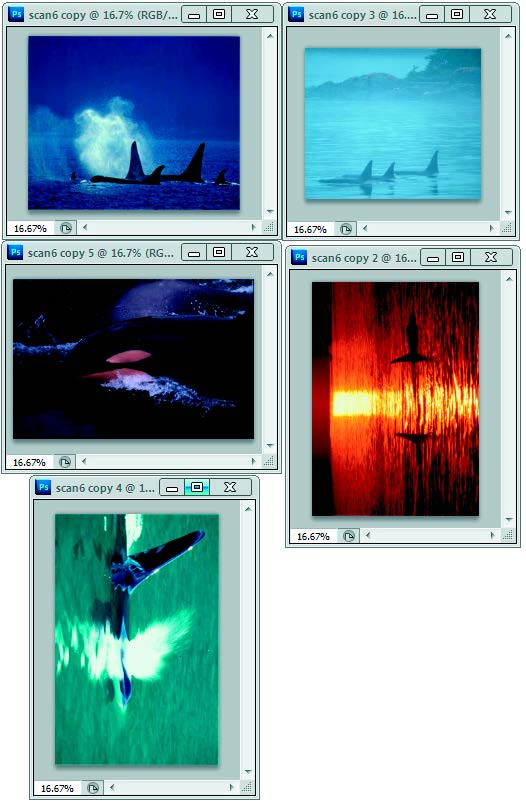Close the scan6 copy 2 window
The image size is (526, 805).
491,257
